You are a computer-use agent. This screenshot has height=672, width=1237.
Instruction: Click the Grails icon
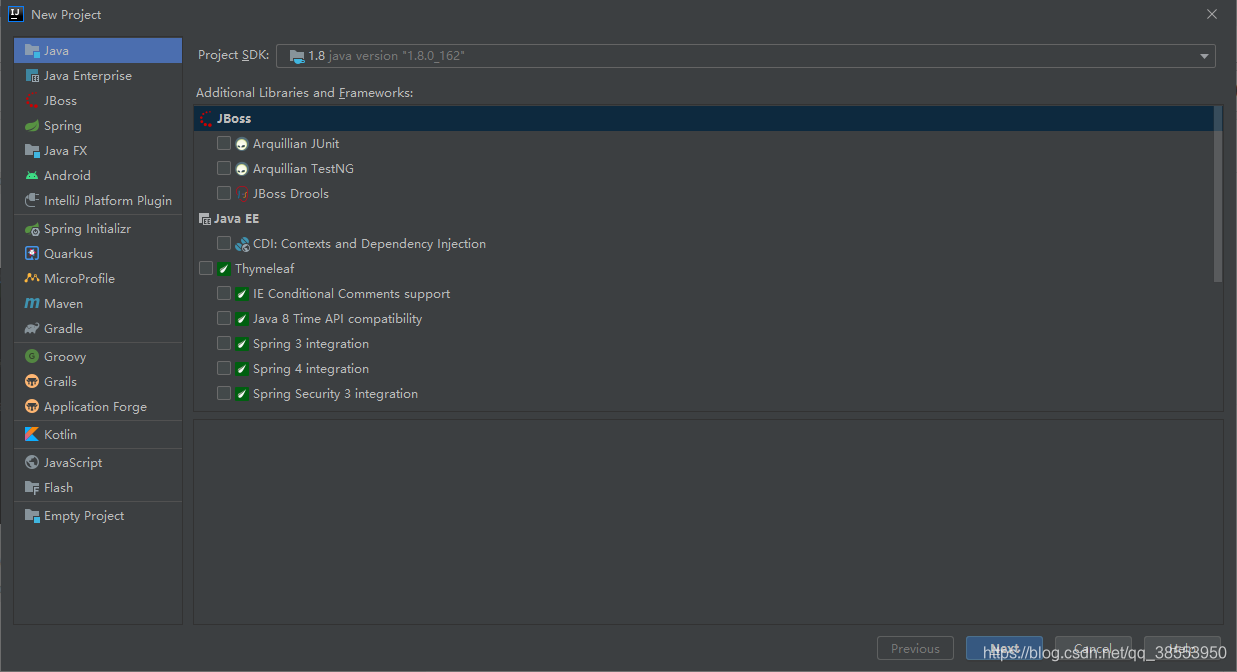[32, 382]
